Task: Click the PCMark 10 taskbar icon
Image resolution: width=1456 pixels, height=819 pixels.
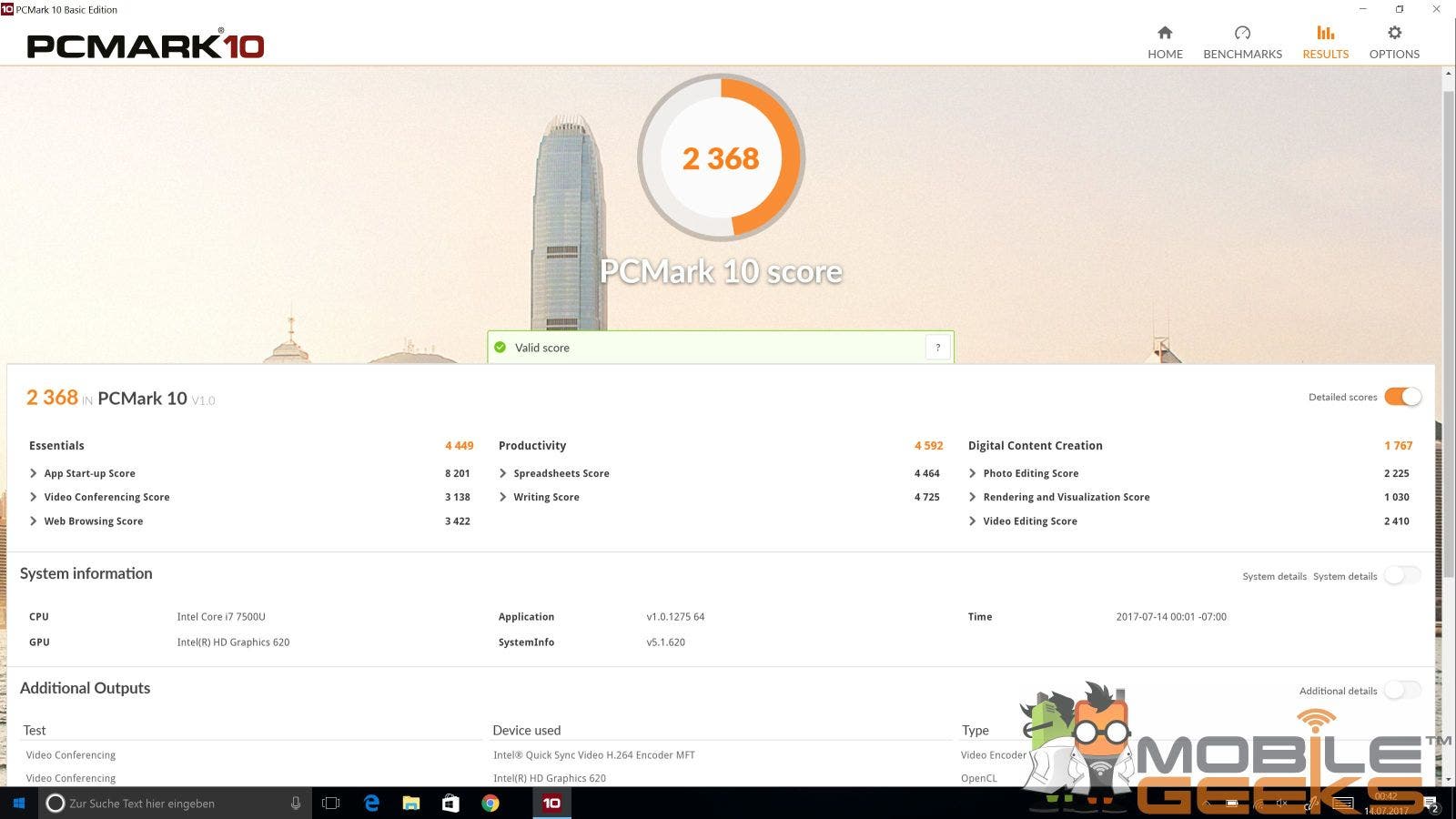Action: pos(551,804)
